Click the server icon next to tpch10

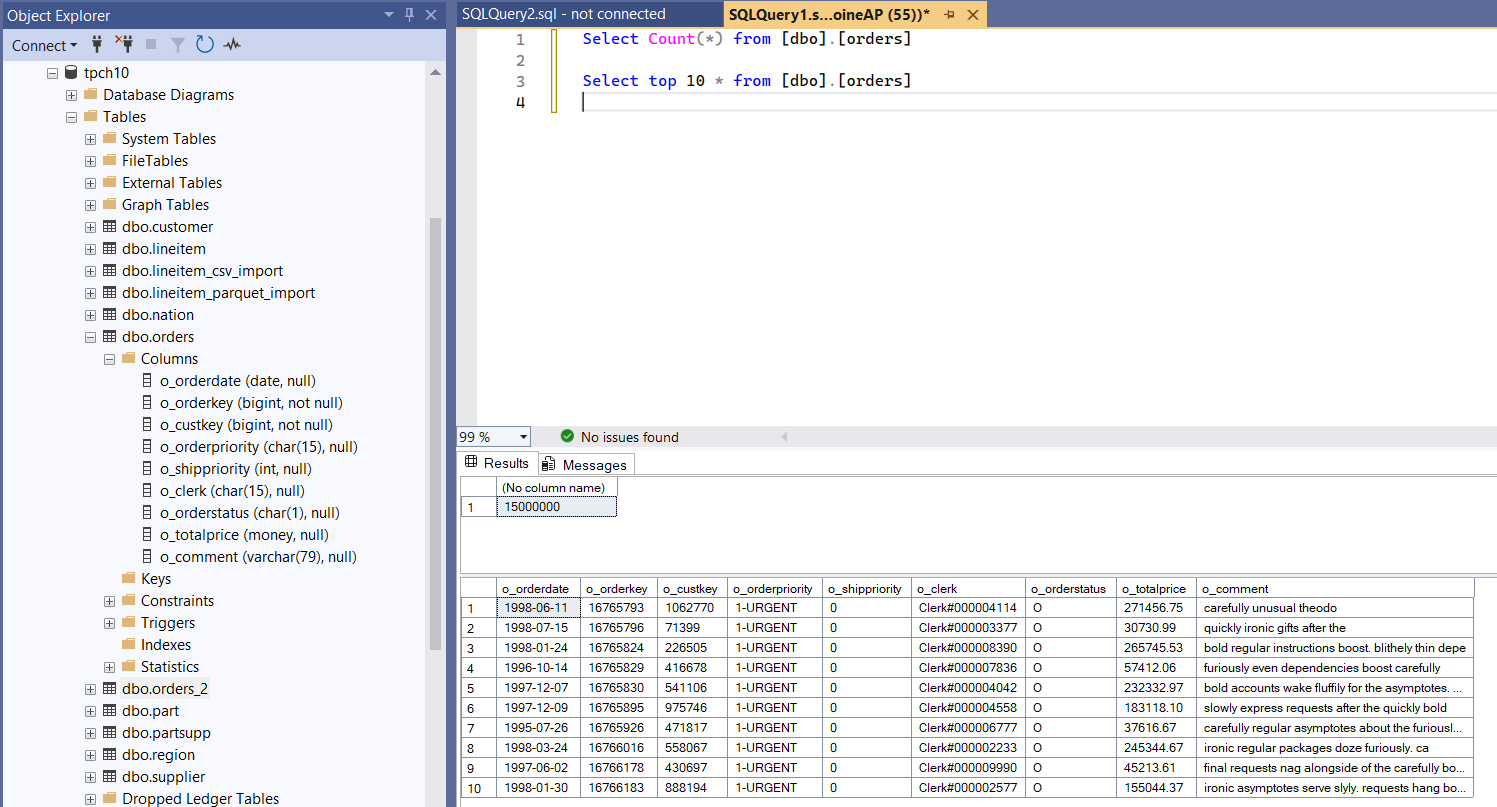(70, 72)
